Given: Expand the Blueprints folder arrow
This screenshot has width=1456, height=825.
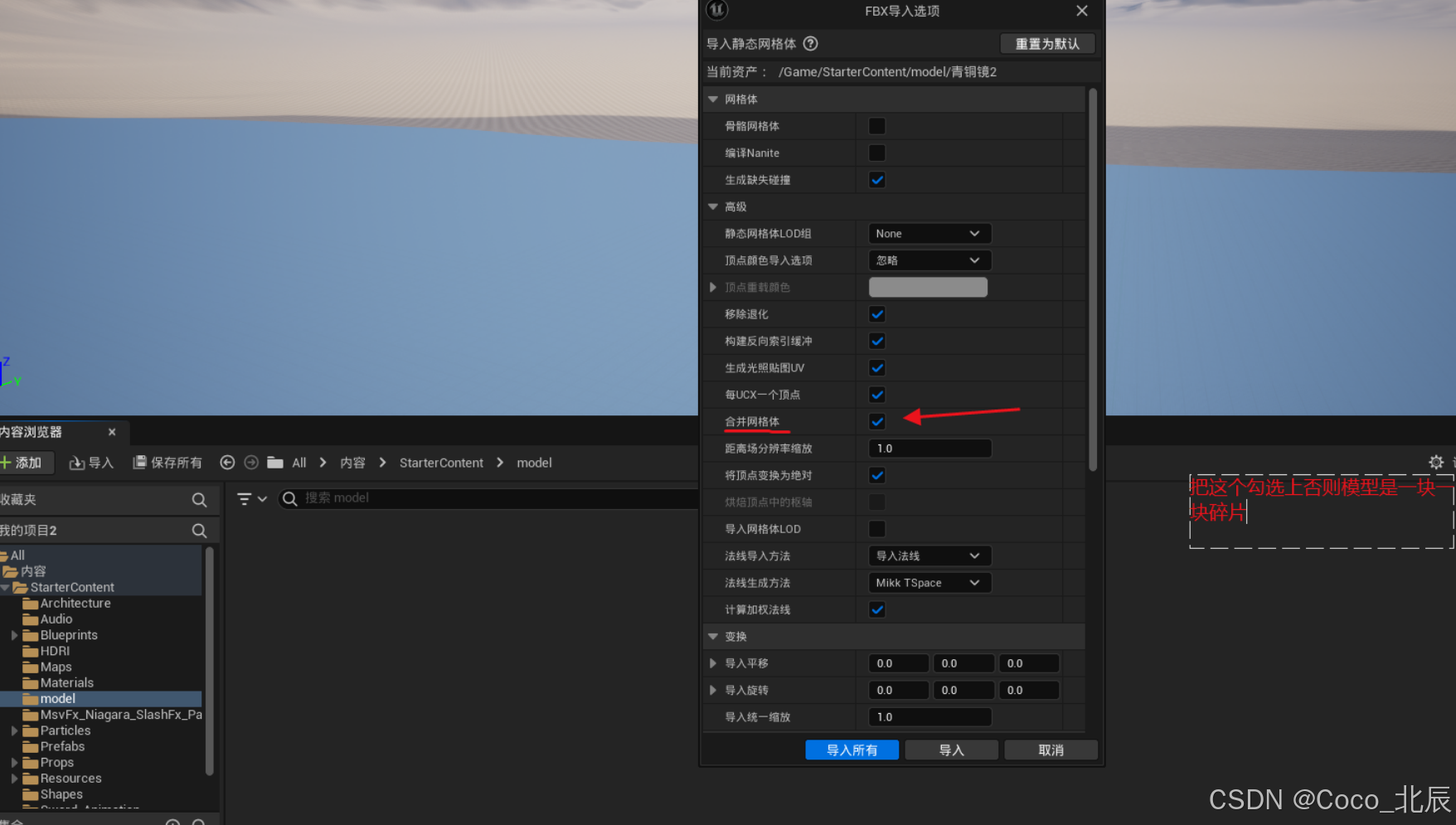Looking at the screenshot, I should click(14, 635).
